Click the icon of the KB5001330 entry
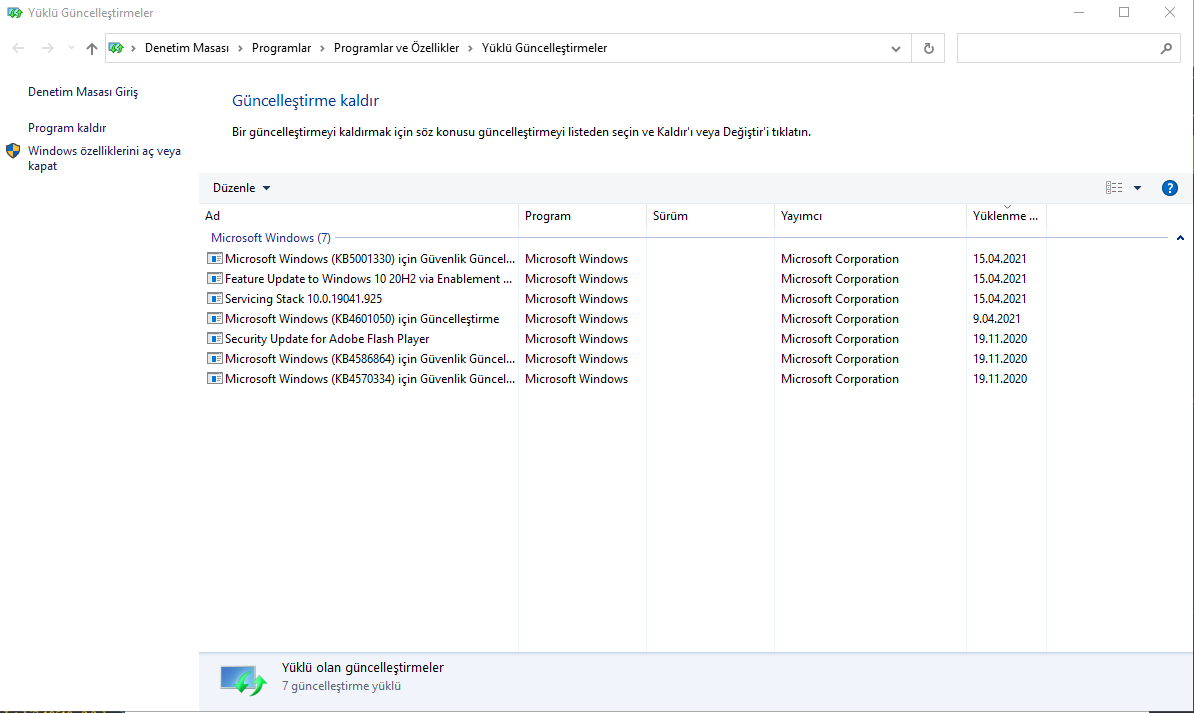 click(215, 259)
